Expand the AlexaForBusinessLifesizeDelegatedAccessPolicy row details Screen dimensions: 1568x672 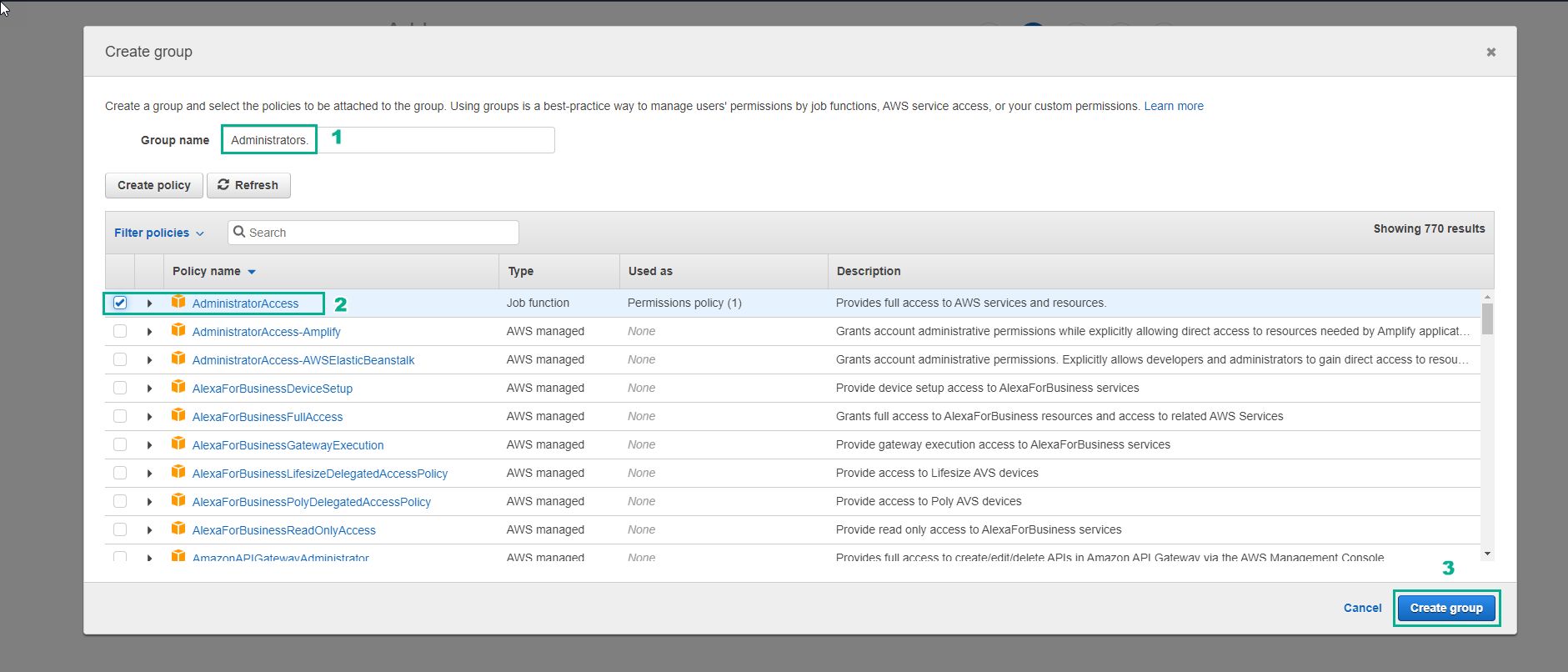click(149, 474)
